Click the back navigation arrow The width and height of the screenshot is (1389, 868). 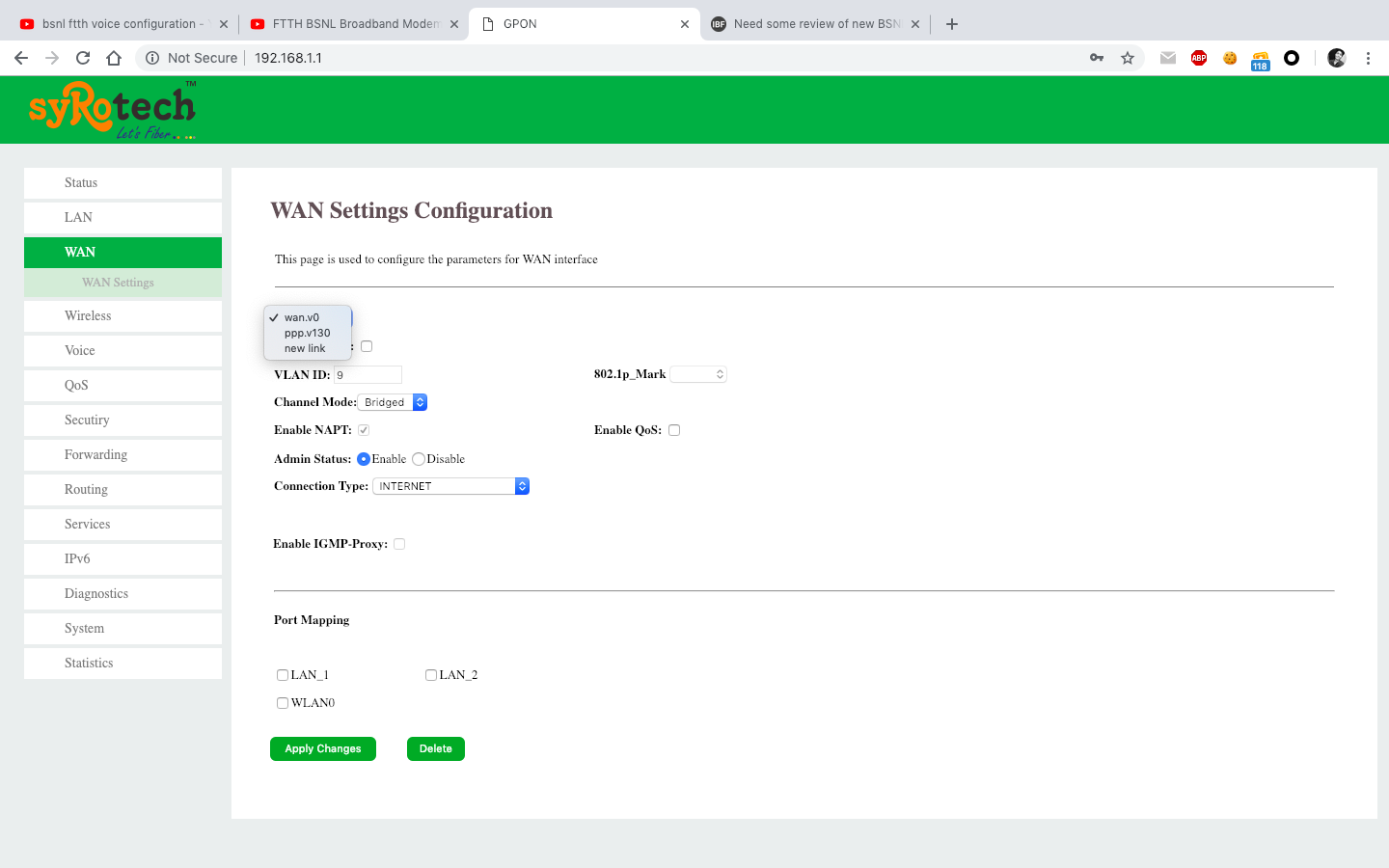pyautogui.click(x=21, y=58)
